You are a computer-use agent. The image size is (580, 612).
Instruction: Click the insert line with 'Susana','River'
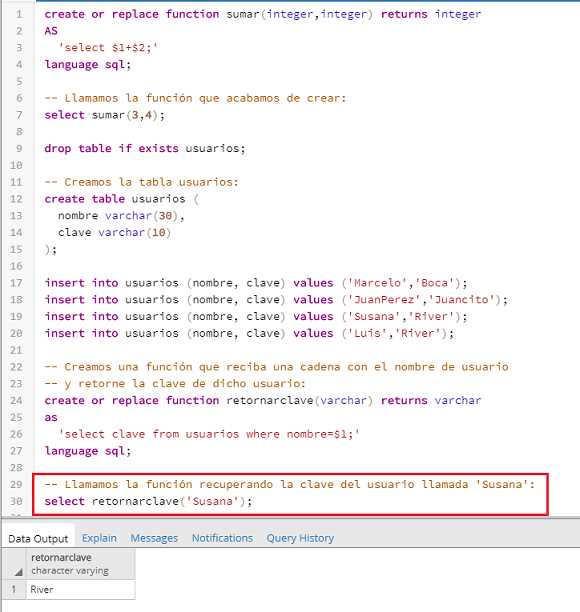click(256, 316)
